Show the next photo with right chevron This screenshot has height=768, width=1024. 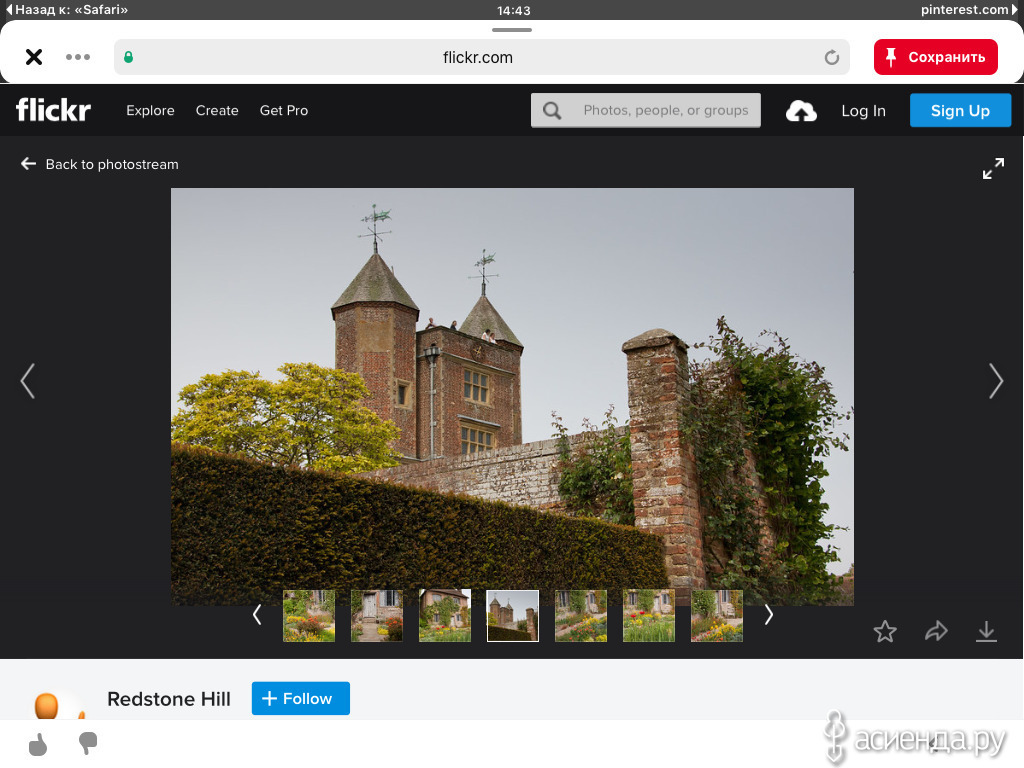coord(996,381)
